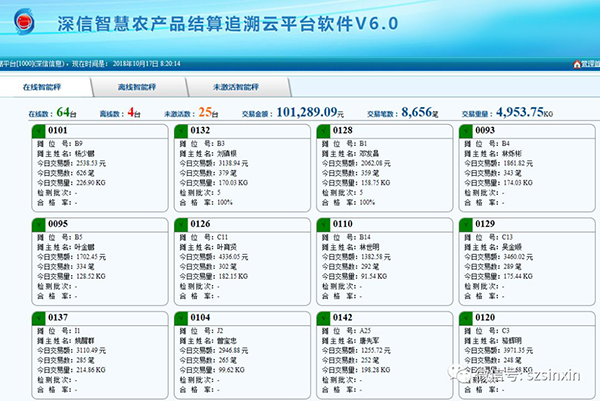600x401 pixels.
Task: Click the green status icon of scale 0126
Action: coord(179,225)
